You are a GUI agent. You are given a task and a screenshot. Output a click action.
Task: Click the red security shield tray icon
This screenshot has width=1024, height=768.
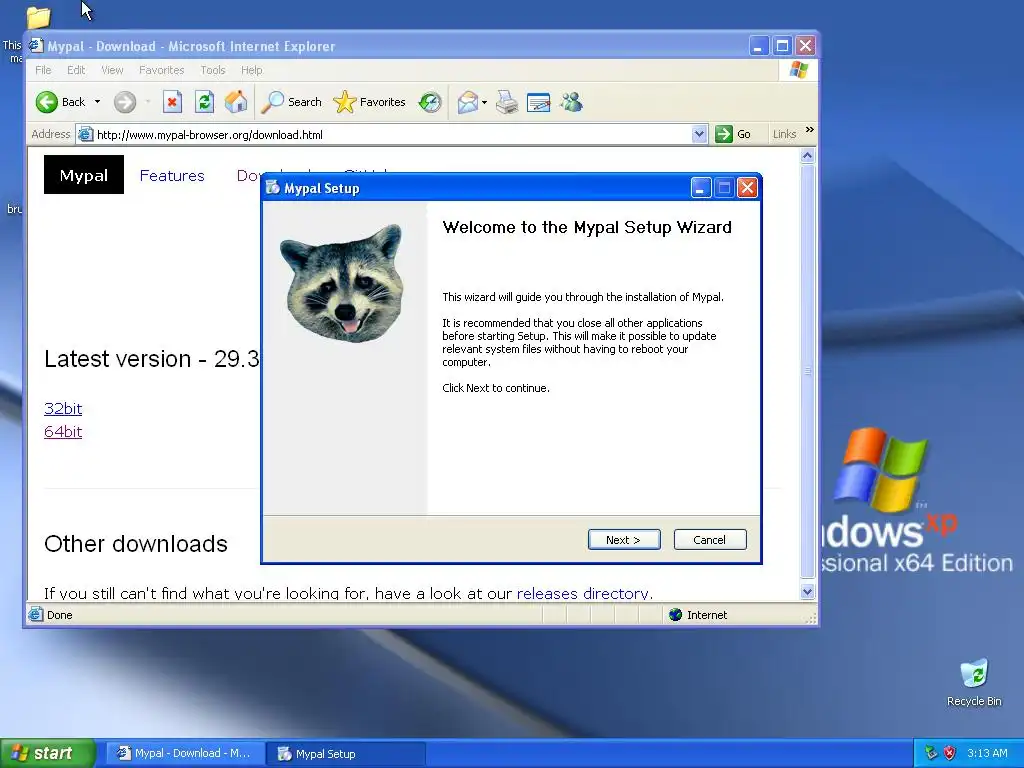click(950, 753)
